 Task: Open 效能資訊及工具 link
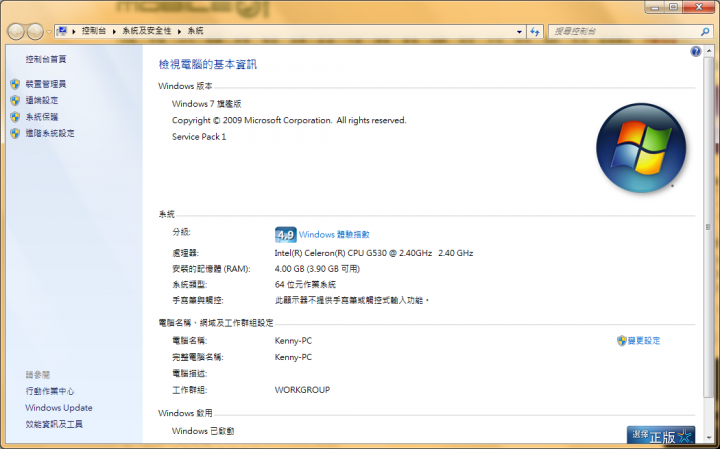pyautogui.click(x=54, y=424)
